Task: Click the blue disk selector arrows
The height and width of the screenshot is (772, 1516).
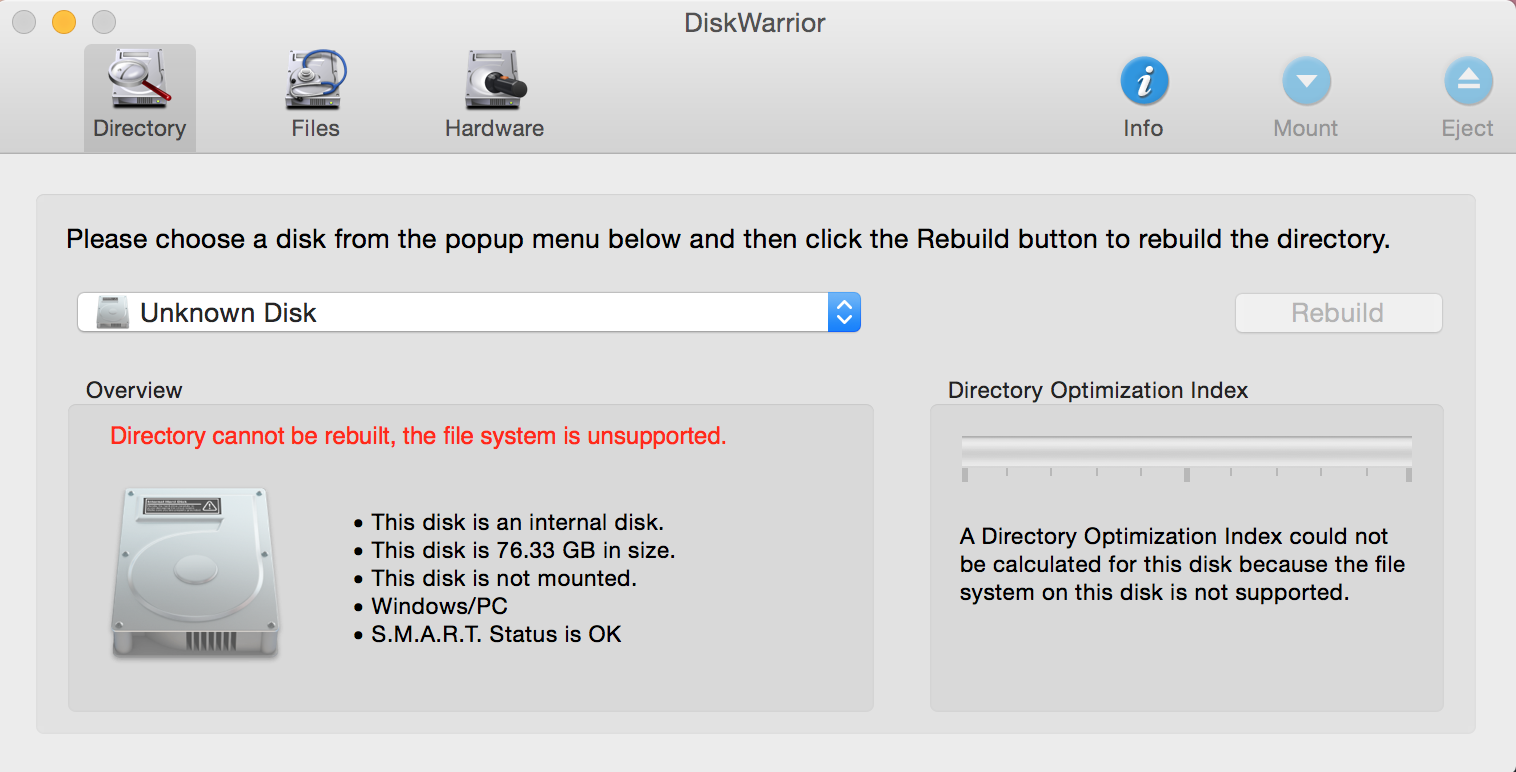Action: click(844, 313)
